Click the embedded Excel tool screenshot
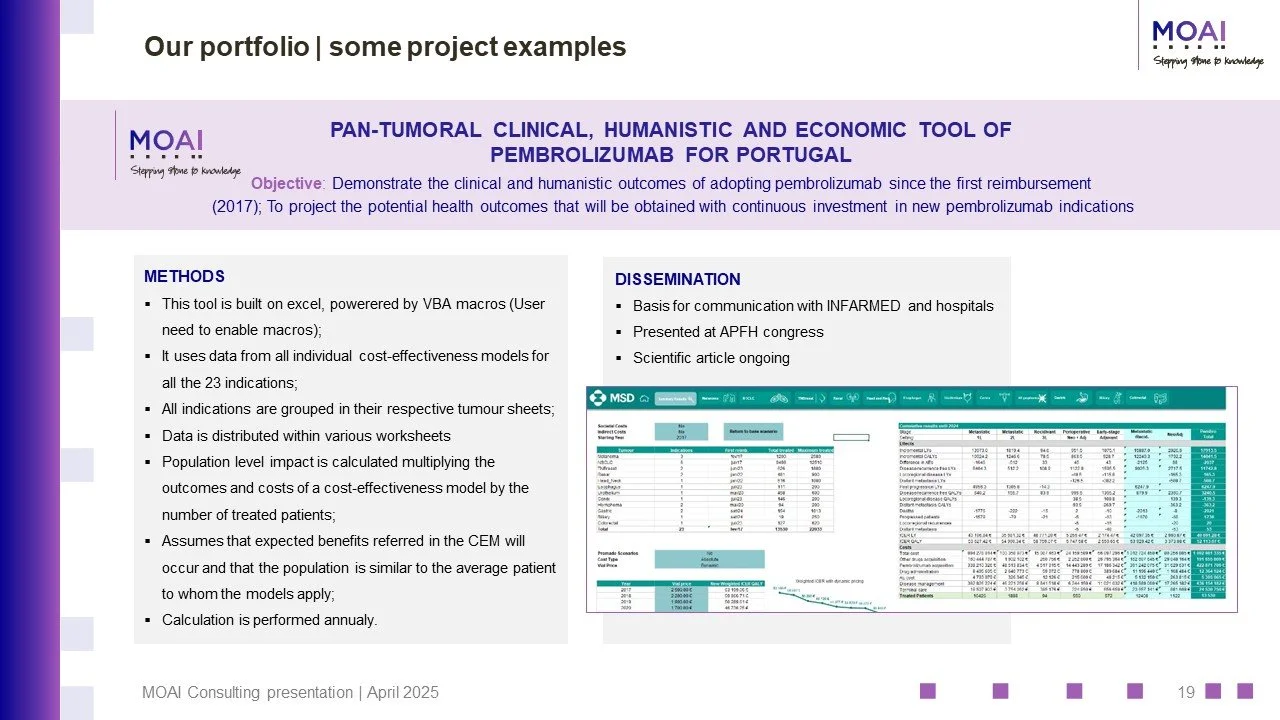Image resolution: width=1280 pixels, height=720 pixels. point(912,499)
